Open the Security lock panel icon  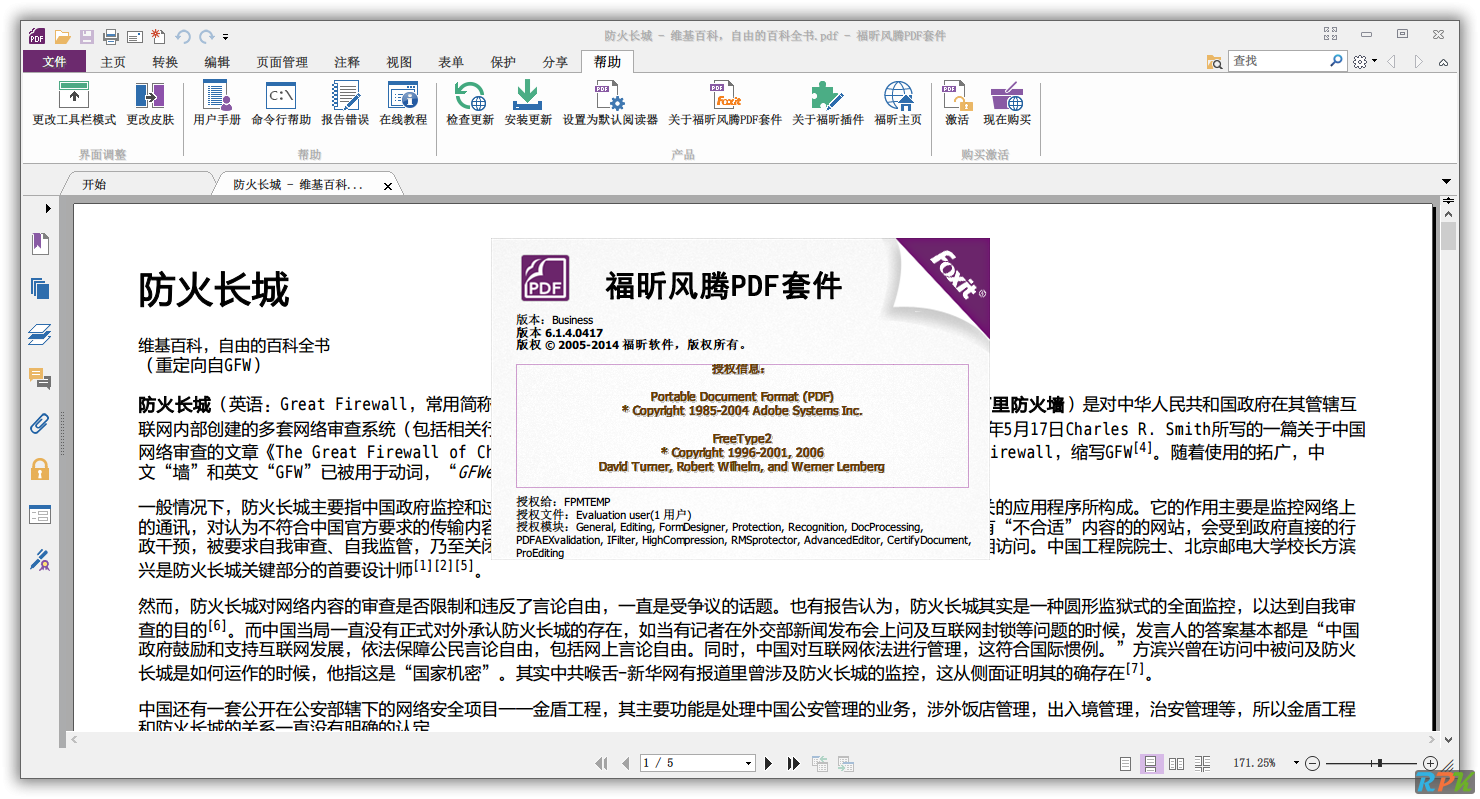pyautogui.click(x=40, y=469)
